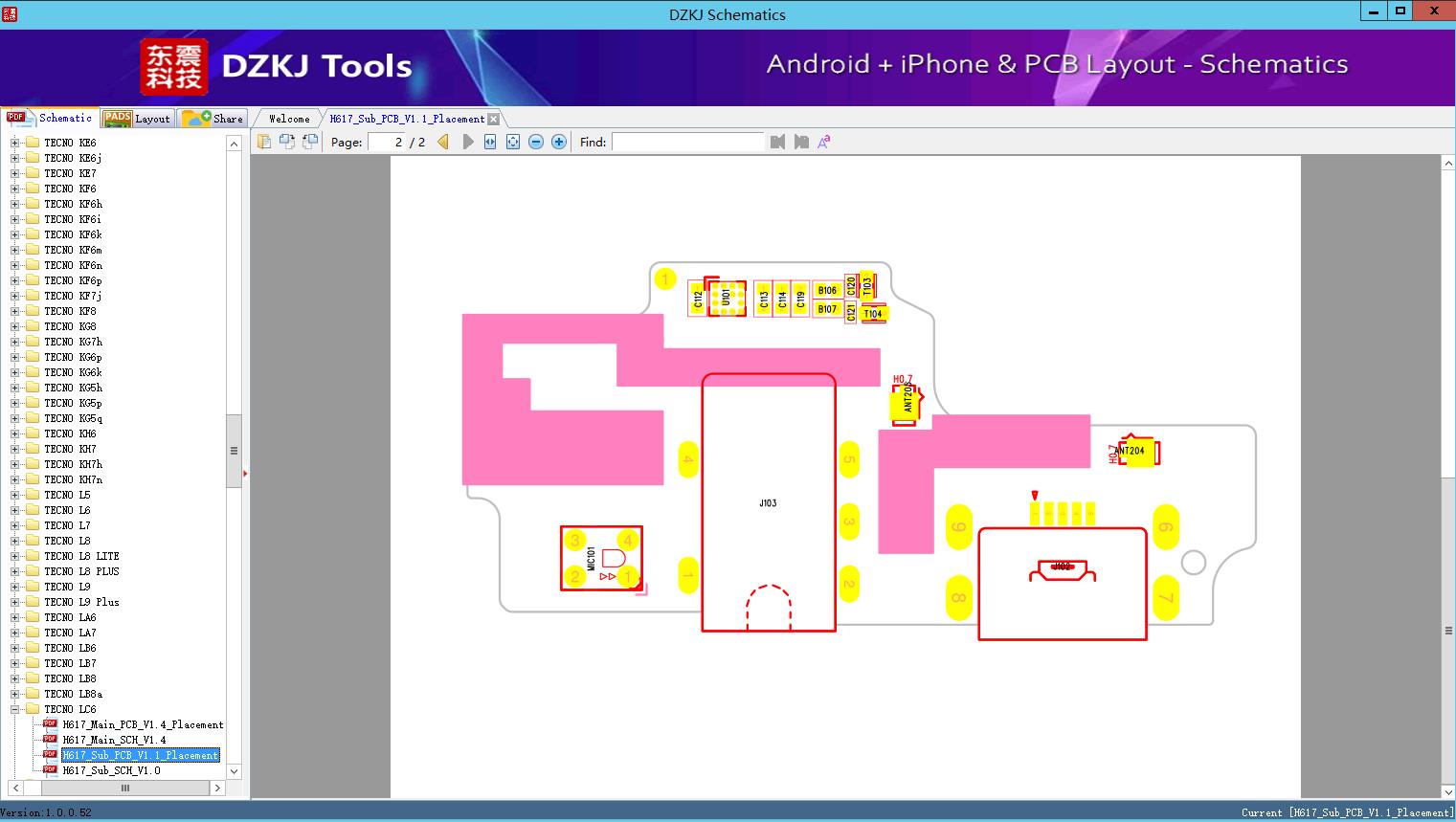Click the app icon in title bar
This screenshot has height=822, width=1456.
click(10, 13)
